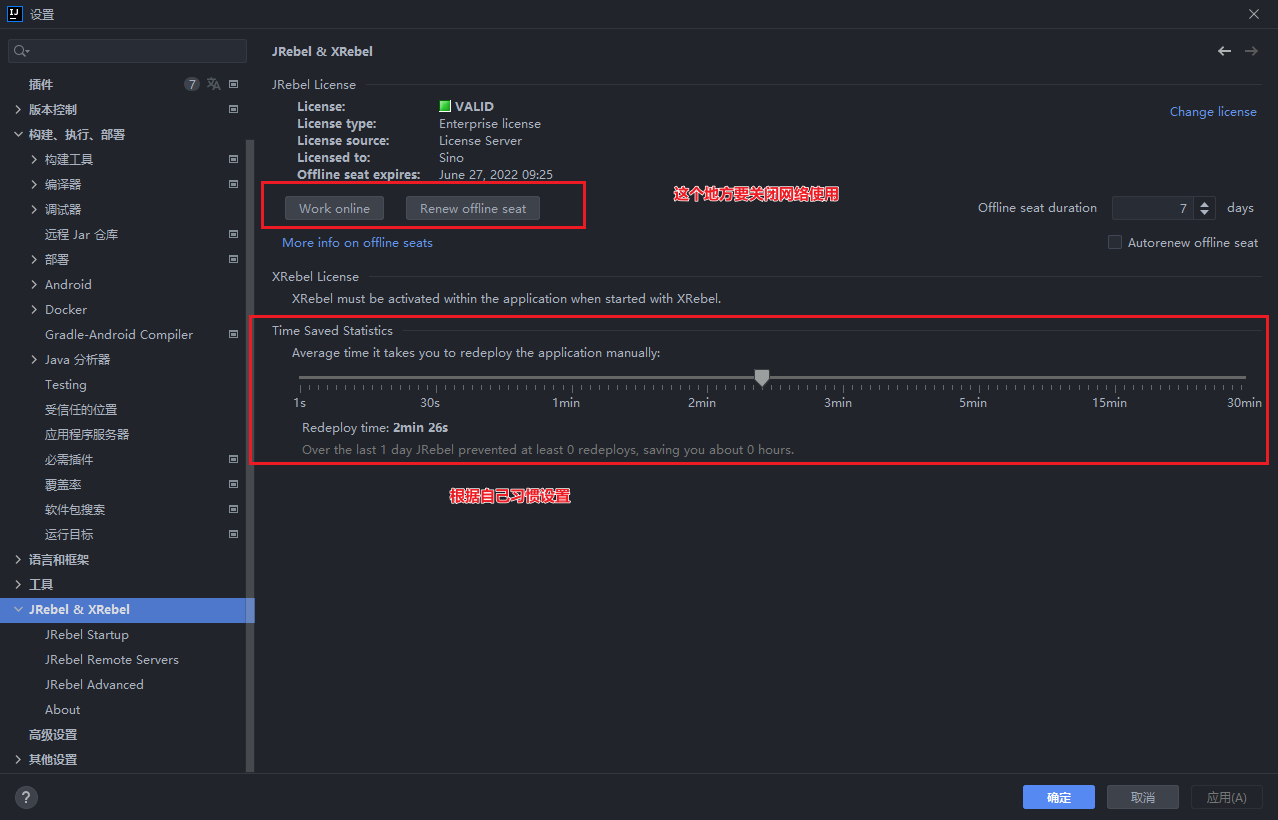Expand the Java 分析器 tree node
The image size is (1278, 820).
(34, 359)
